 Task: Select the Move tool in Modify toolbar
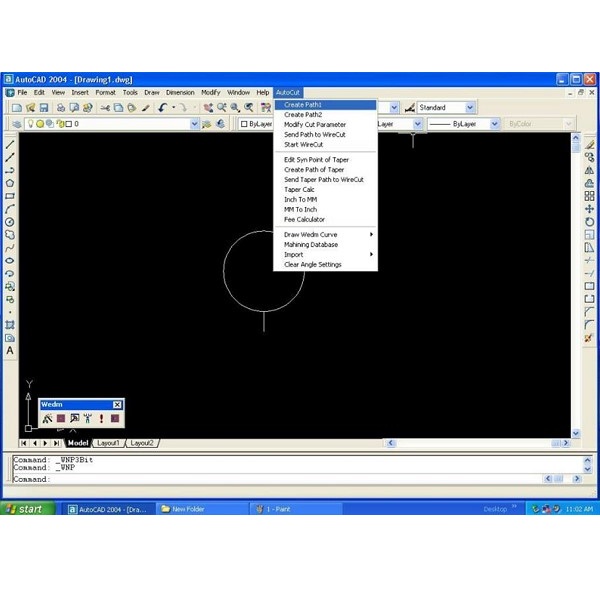tap(589, 209)
